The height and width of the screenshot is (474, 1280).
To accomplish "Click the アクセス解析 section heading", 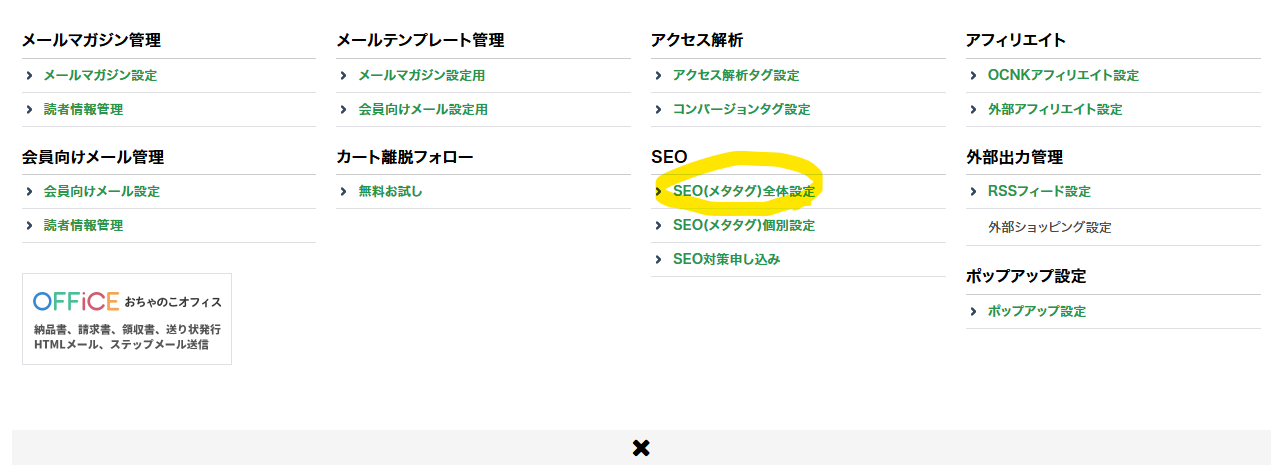I will 697,40.
